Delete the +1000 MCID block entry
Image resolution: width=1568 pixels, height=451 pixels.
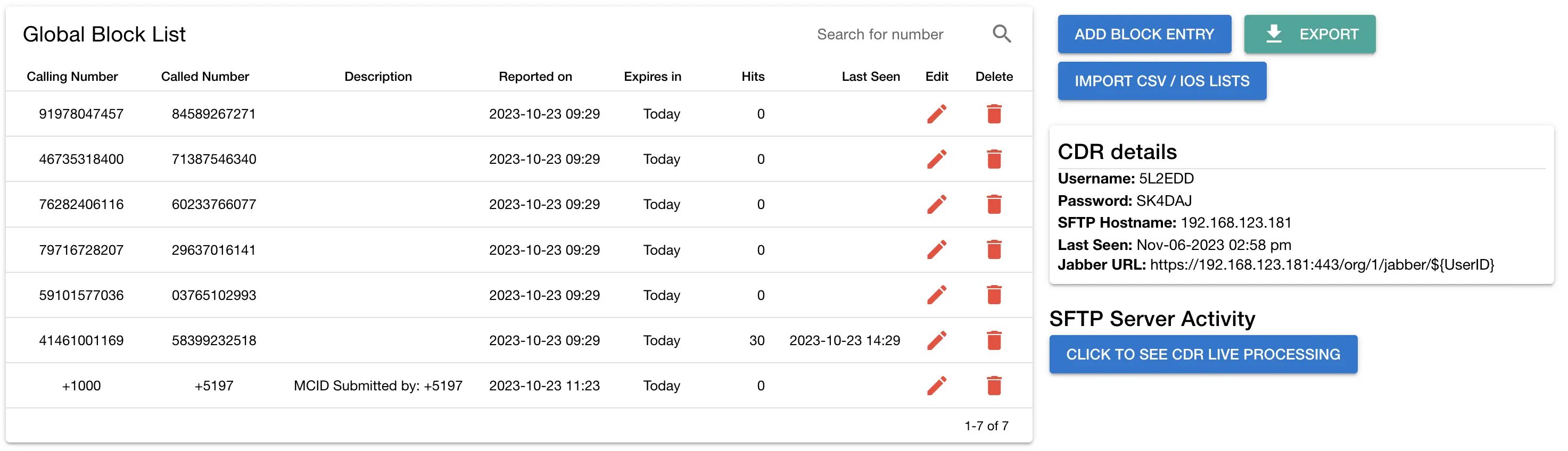(x=993, y=386)
